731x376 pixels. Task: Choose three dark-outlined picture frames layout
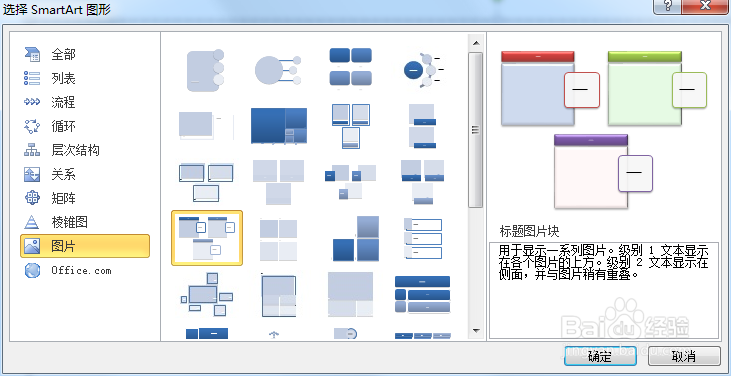(206, 182)
